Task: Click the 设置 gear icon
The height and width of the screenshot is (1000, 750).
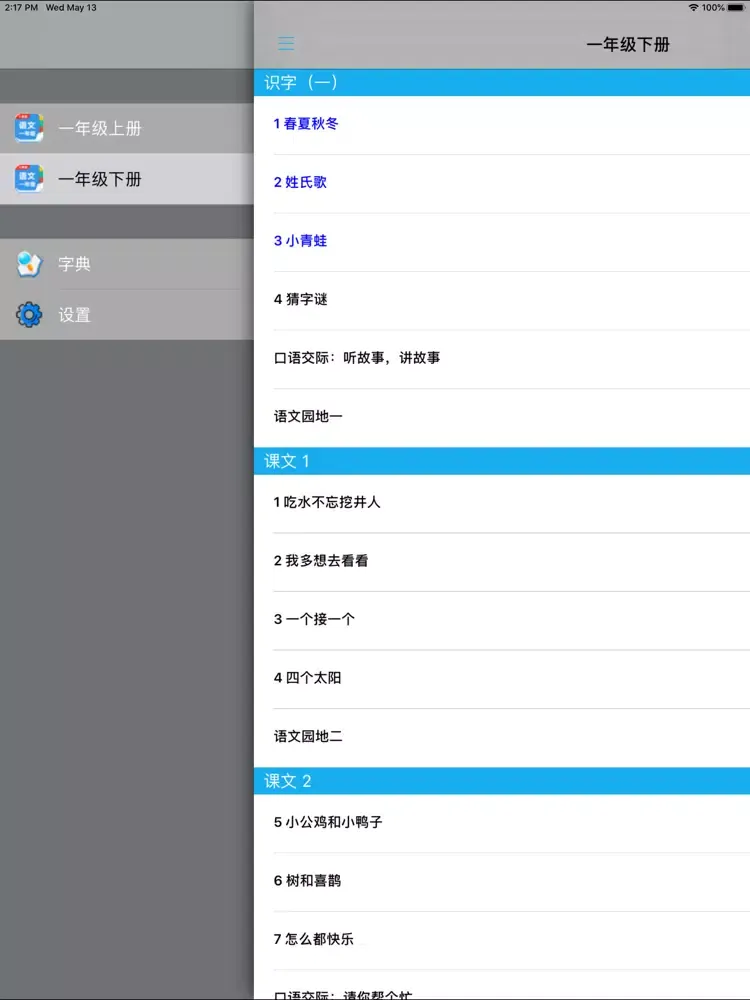Action: pyautogui.click(x=29, y=314)
